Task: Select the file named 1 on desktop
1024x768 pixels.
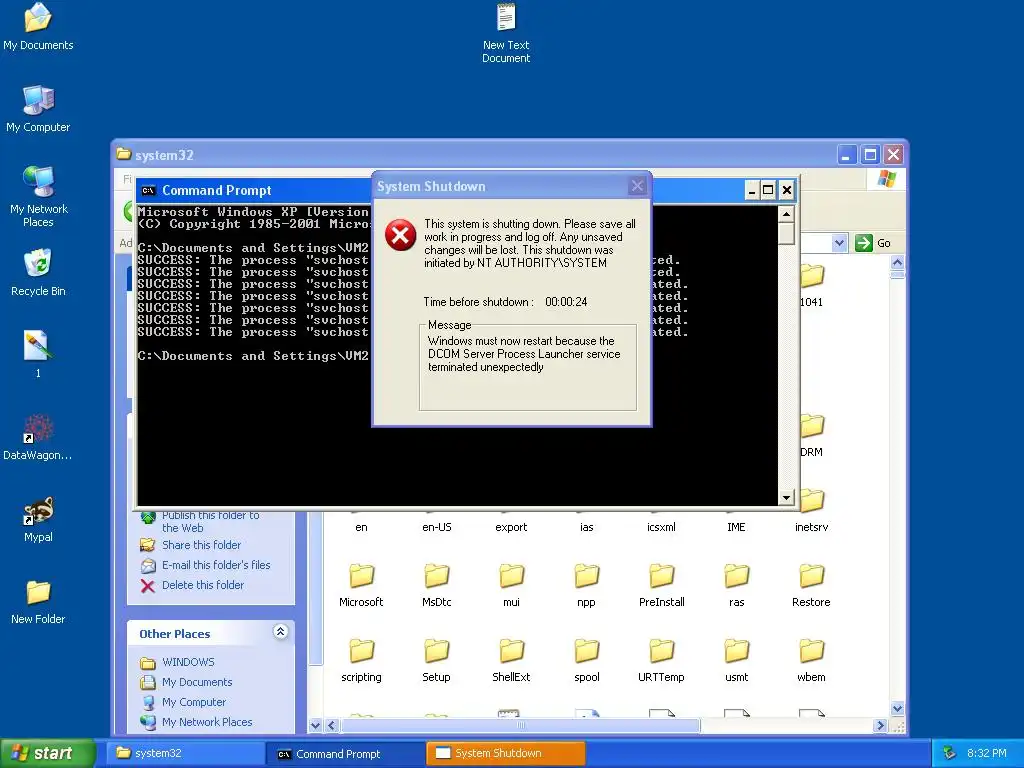Action: tap(38, 354)
